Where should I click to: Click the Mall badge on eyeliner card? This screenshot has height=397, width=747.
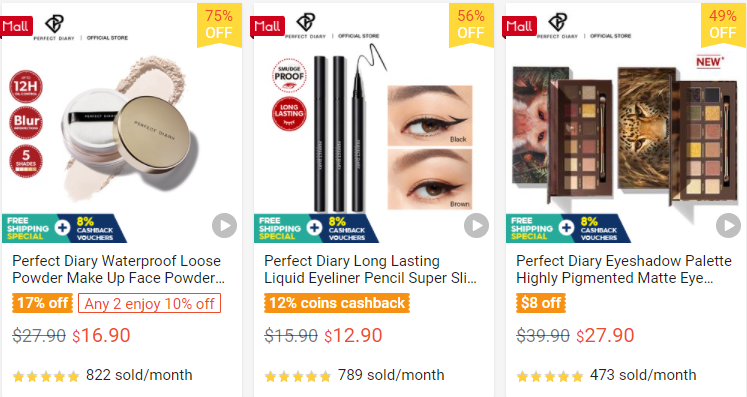(268, 26)
